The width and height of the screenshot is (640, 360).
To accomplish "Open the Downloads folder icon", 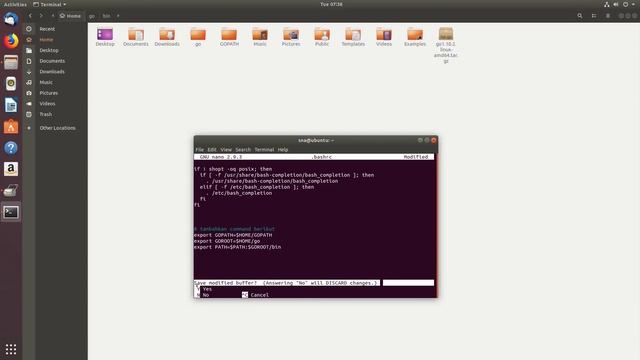I will [167, 37].
